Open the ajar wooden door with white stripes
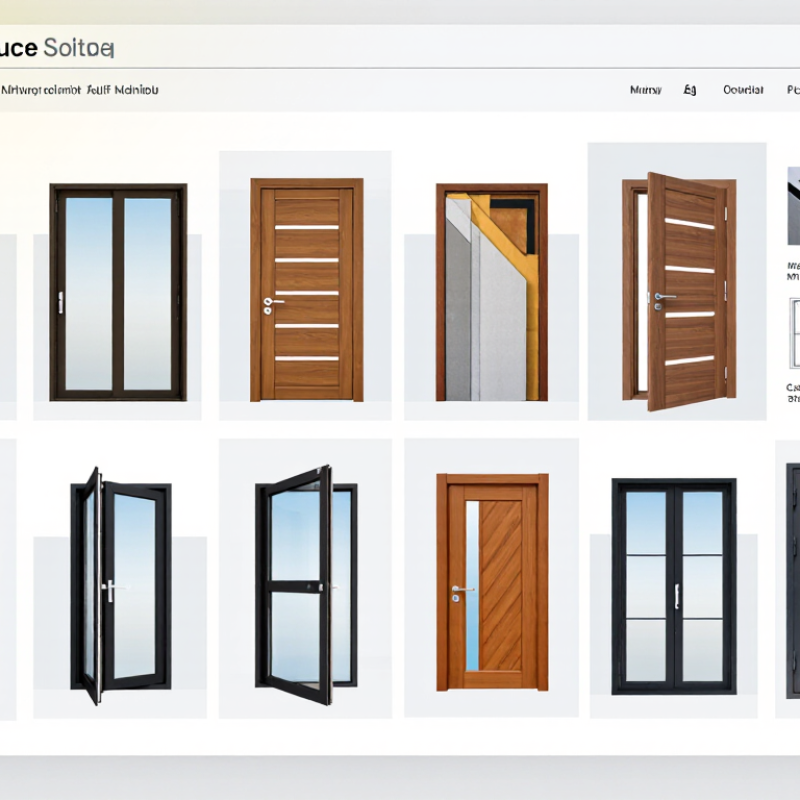The width and height of the screenshot is (800, 800). pos(679,291)
